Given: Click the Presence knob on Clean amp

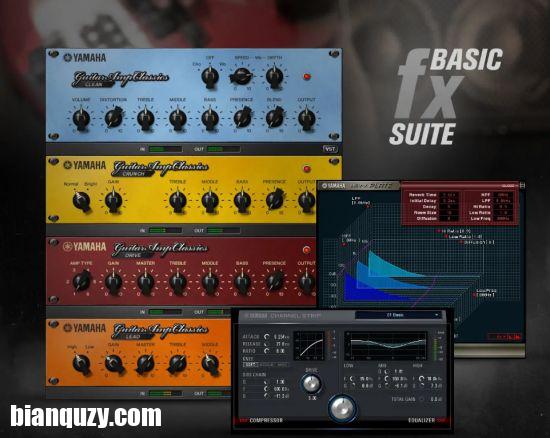Looking at the screenshot, I should click(x=242, y=118).
